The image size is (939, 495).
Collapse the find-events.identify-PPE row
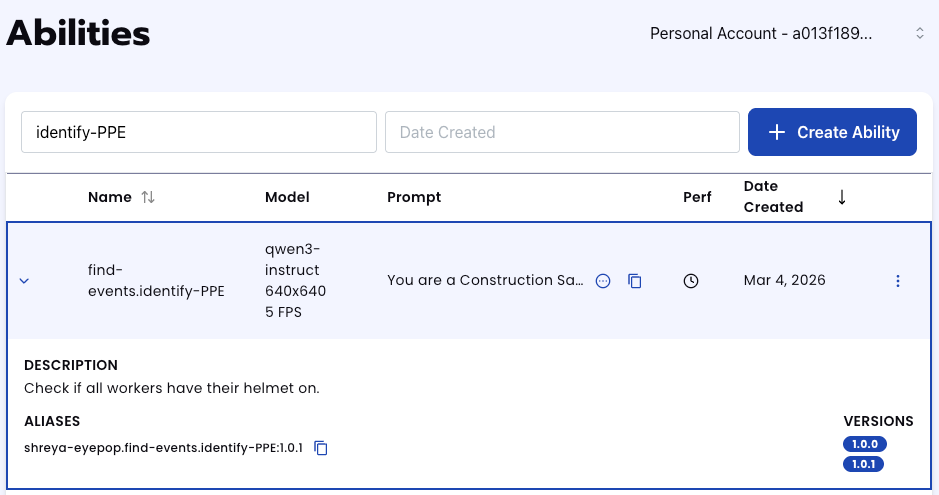coord(25,281)
